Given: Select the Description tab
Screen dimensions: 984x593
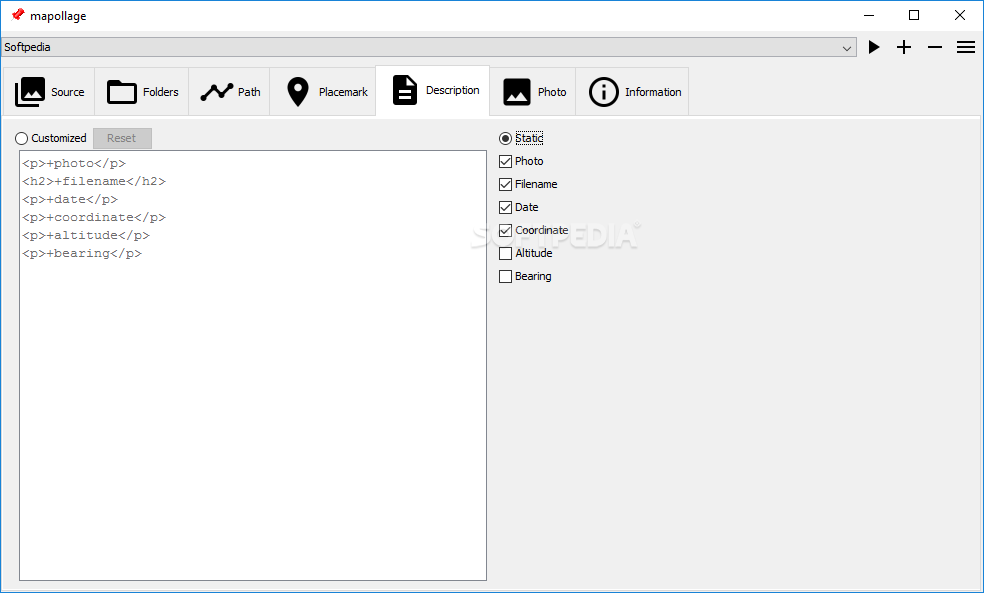Looking at the screenshot, I should pos(432,90).
